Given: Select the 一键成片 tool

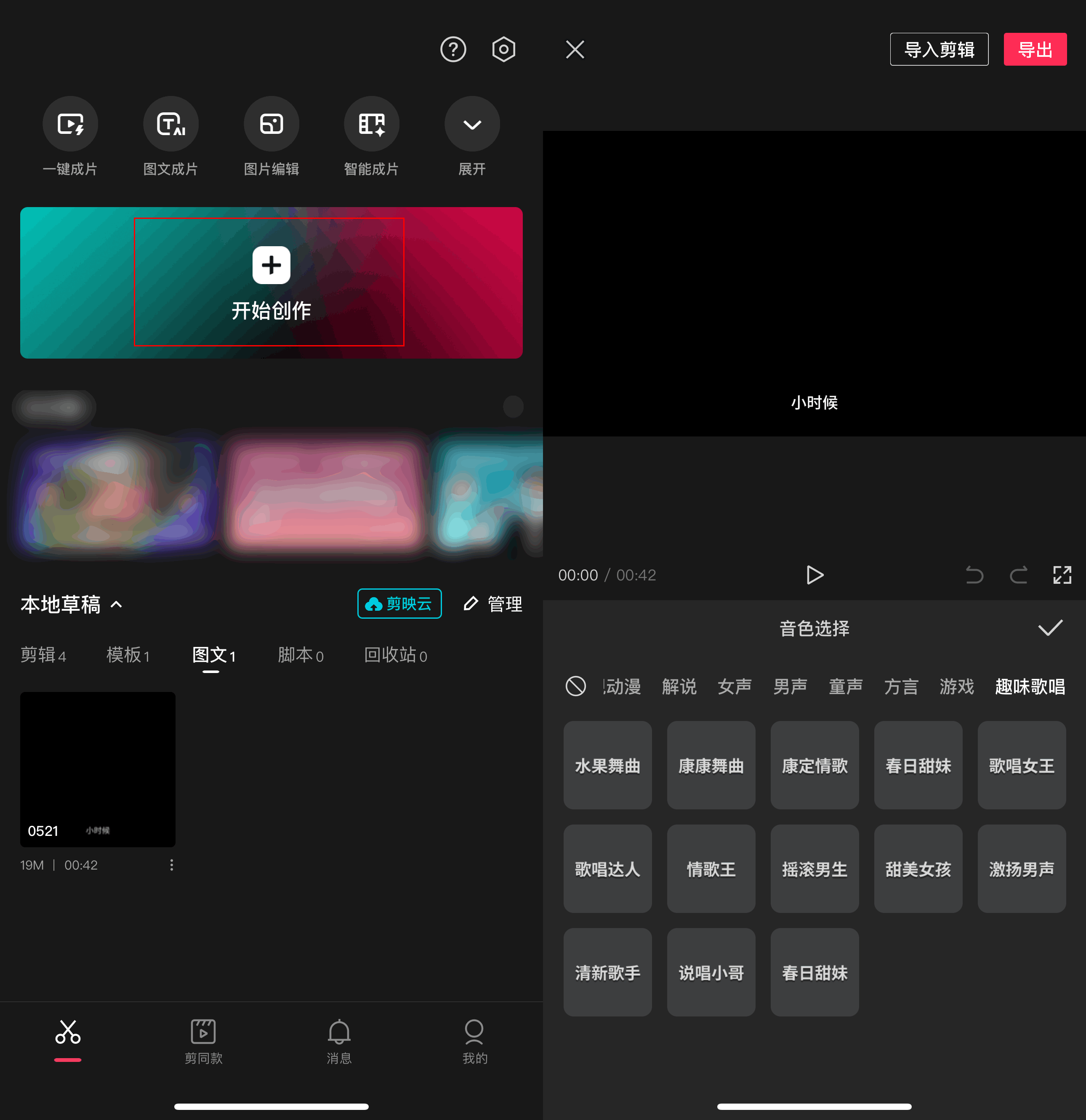Looking at the screenshot, I should [x=70, y=136].
